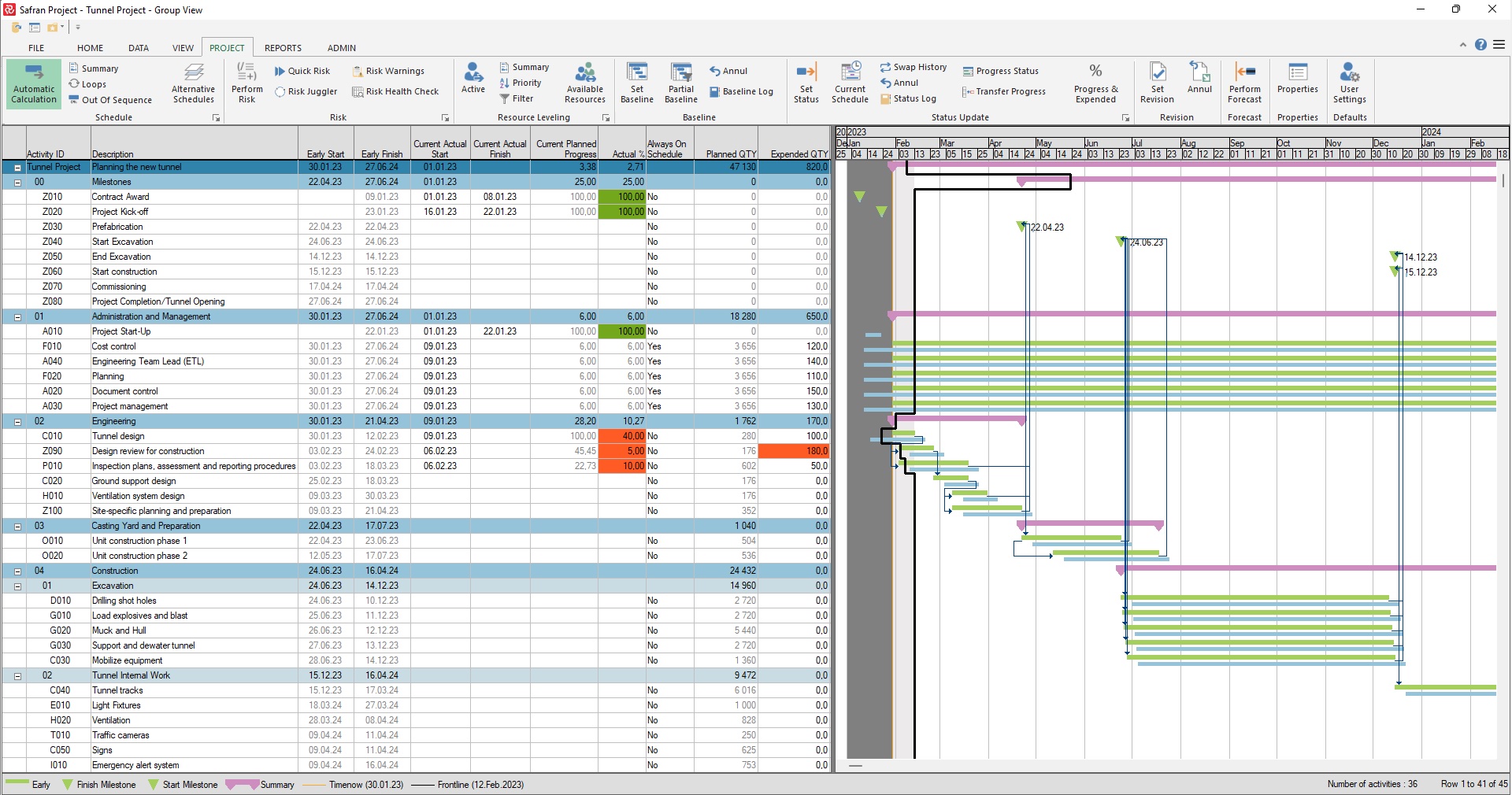The height and width of the screenshot is (795, 1512).
Task: Toggle Automatic Calculation in the Schedule group
Action: click(34, 84)
